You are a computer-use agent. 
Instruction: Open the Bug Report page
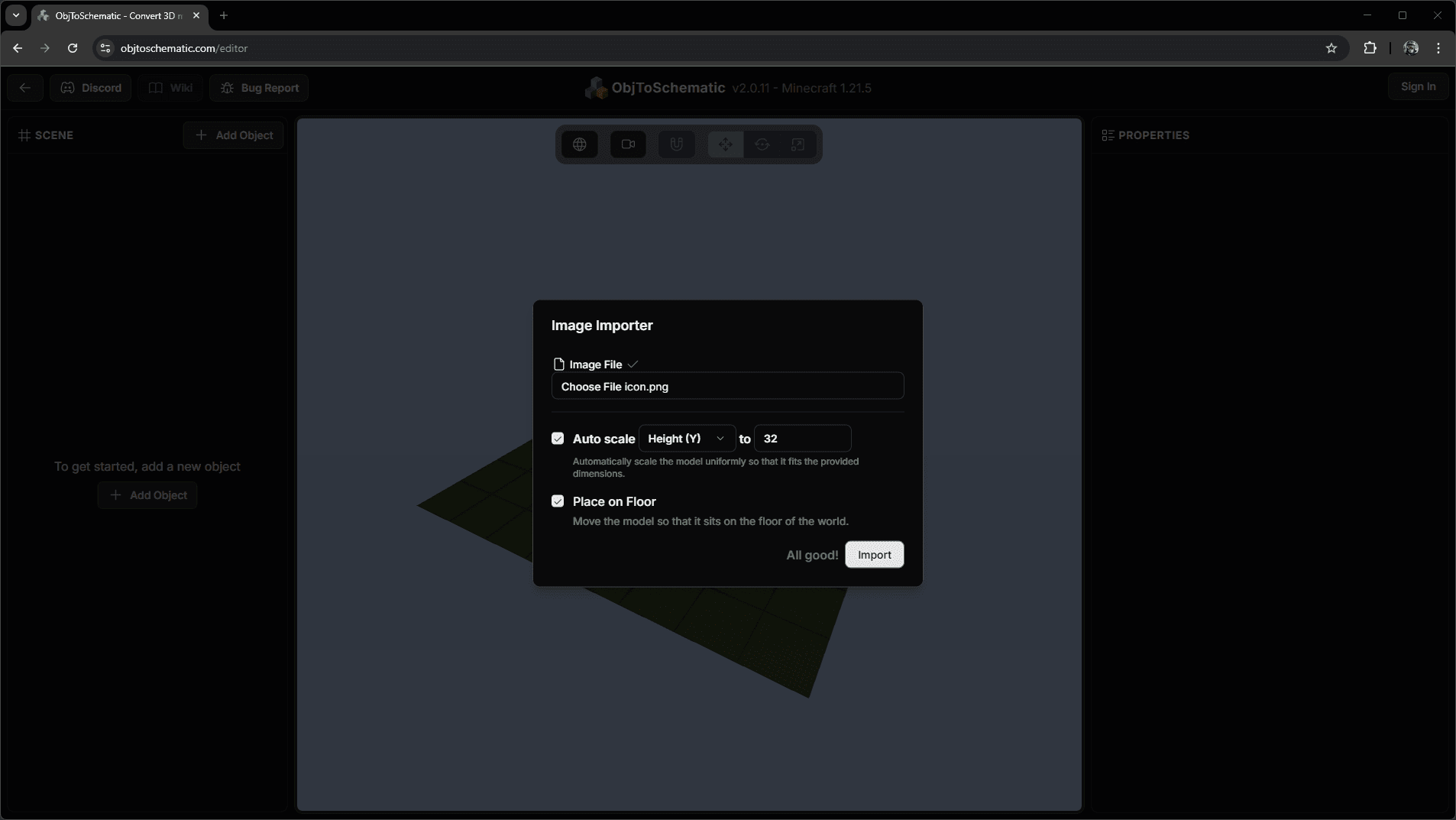click(260, 88)
